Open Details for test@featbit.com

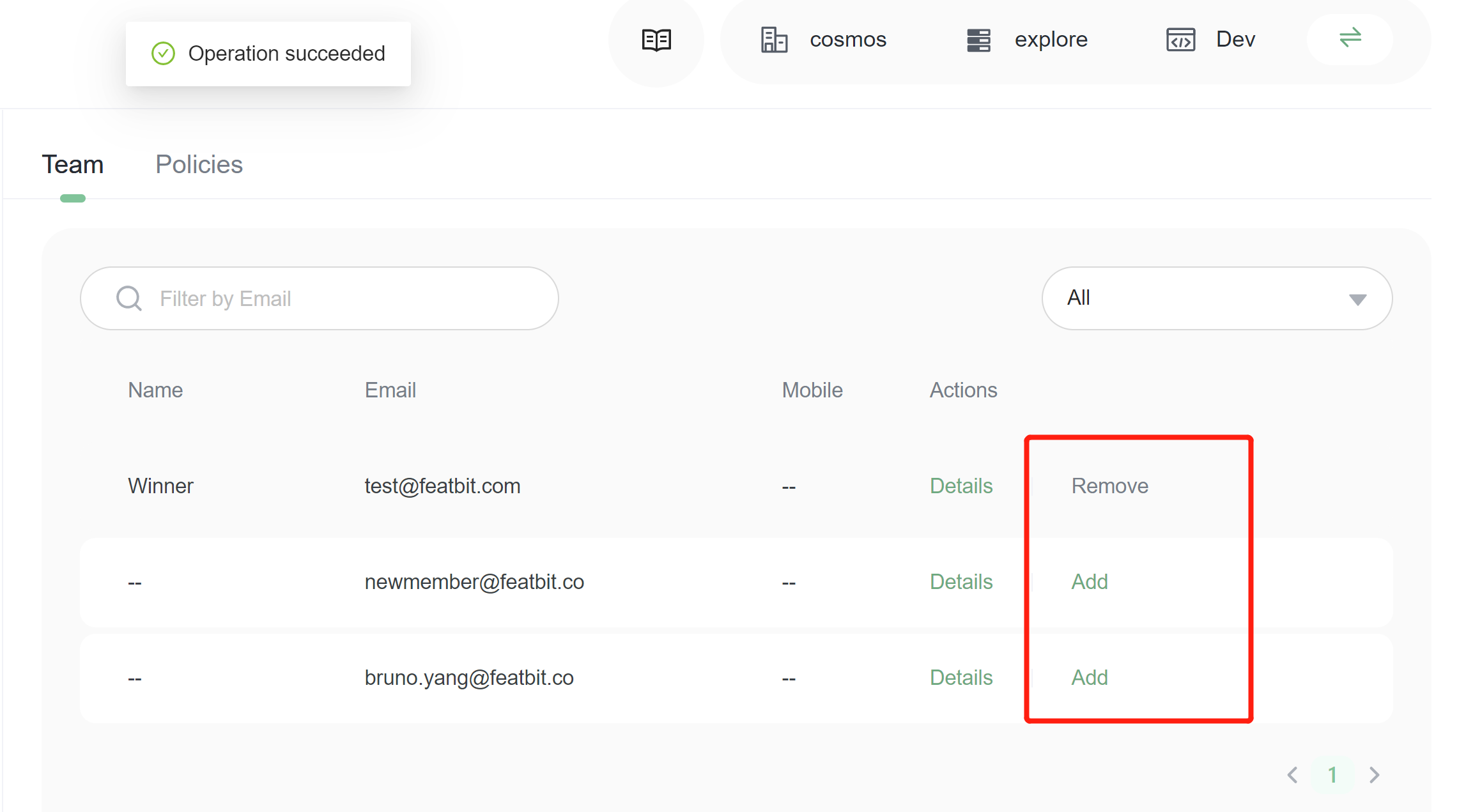tap(961, 486)
